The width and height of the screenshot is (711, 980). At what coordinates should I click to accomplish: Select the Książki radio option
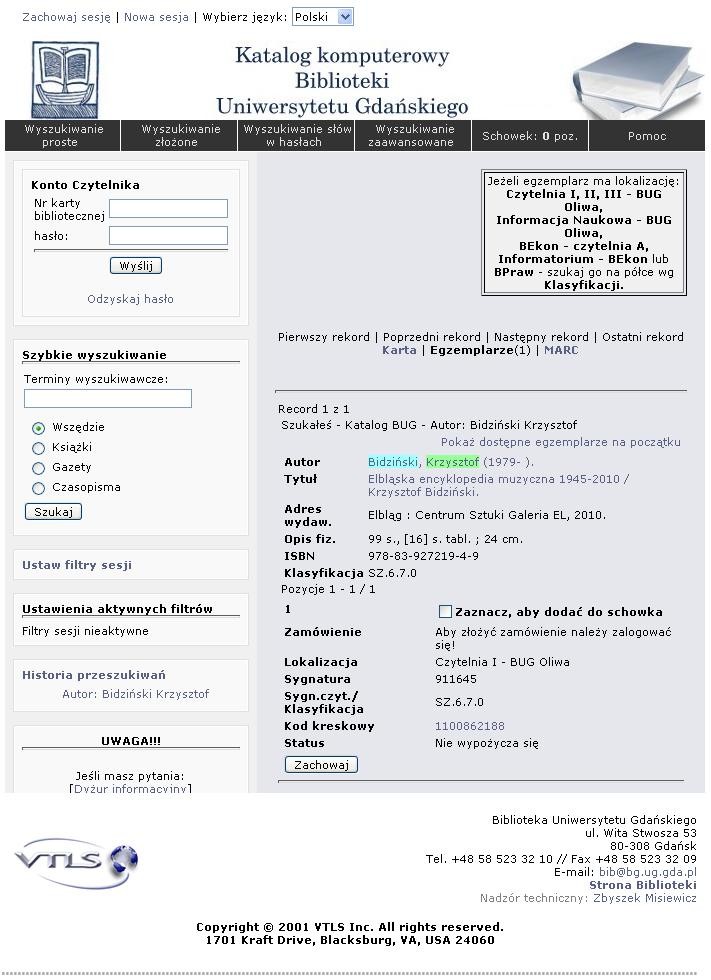click(39, 448)
